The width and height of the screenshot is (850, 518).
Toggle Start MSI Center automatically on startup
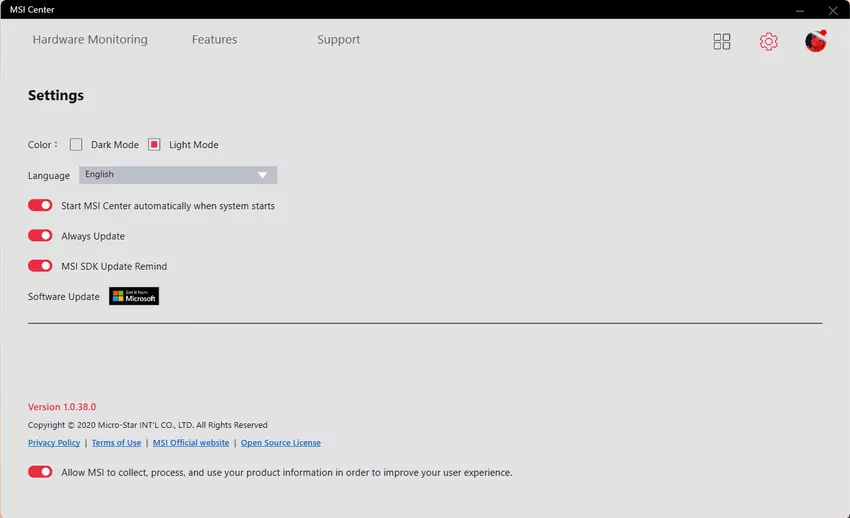click(x=40, y=205)
